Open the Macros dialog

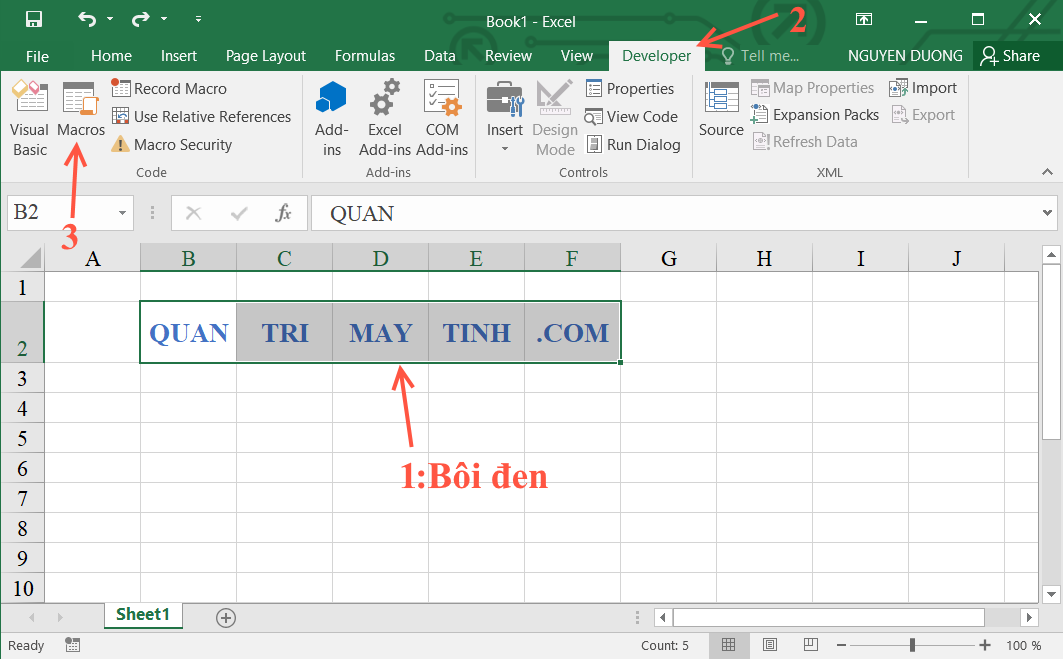[81, 110]
